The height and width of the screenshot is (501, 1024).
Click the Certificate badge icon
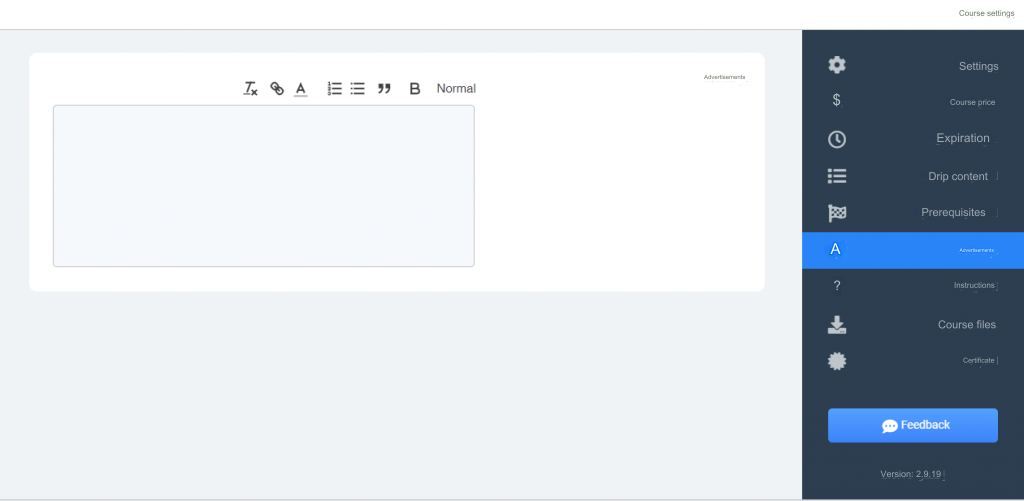837,361
